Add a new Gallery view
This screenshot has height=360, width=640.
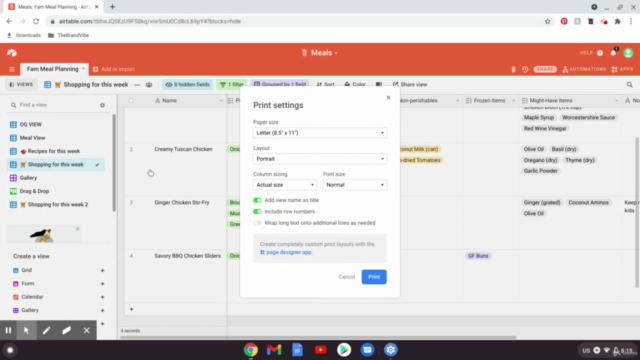tap(102, 311)
